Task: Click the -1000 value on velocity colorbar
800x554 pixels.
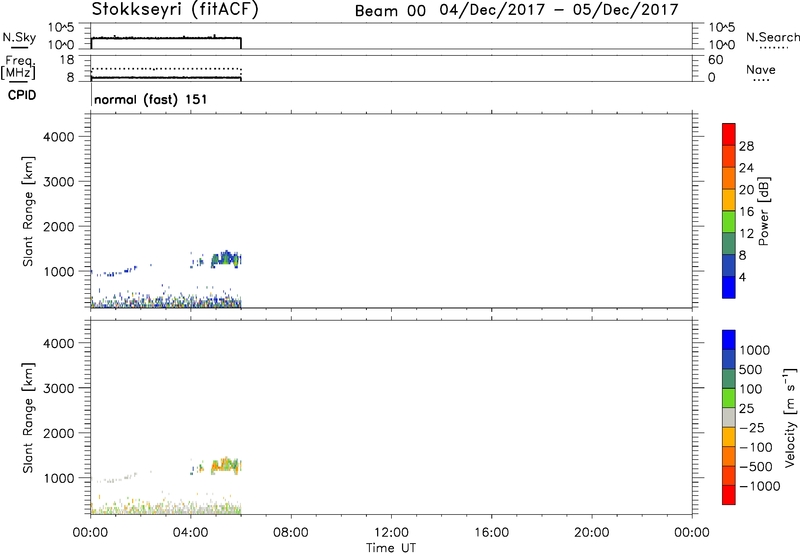Action: pyautogui.click(x=760, y=486)
